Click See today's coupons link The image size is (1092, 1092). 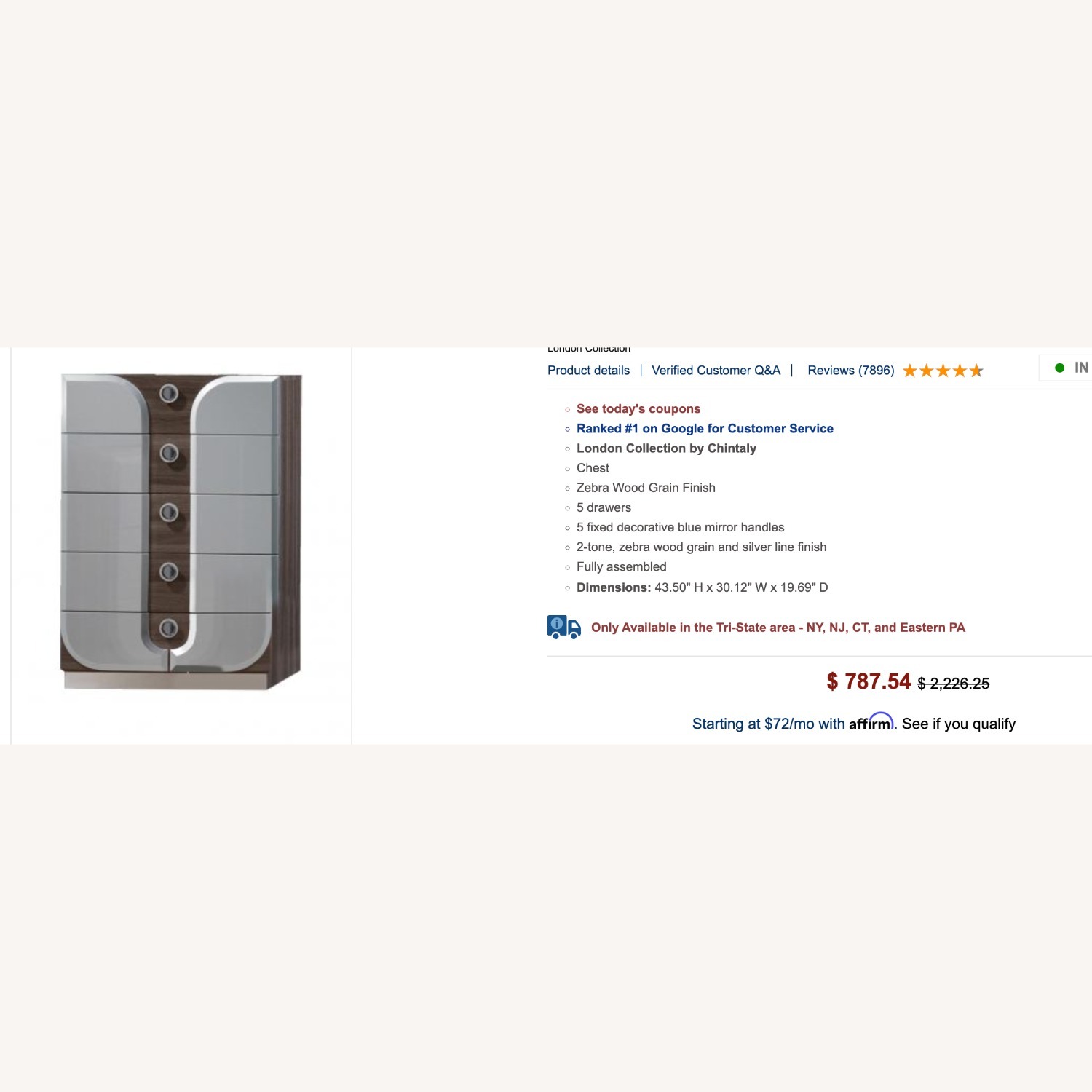click(638, 409)
